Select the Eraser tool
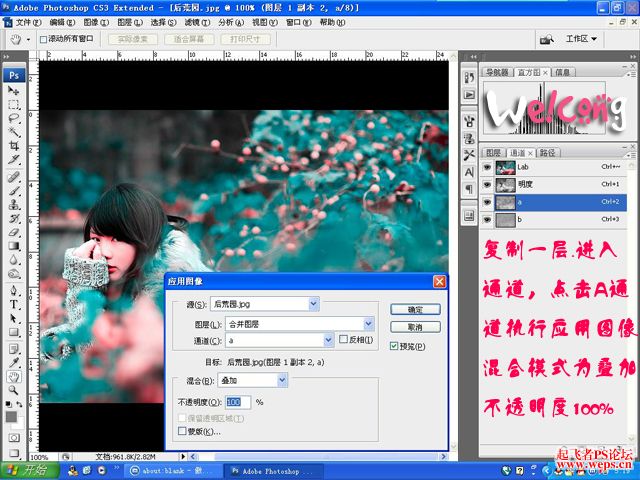 pyautogui.click(x=14, y=232)
